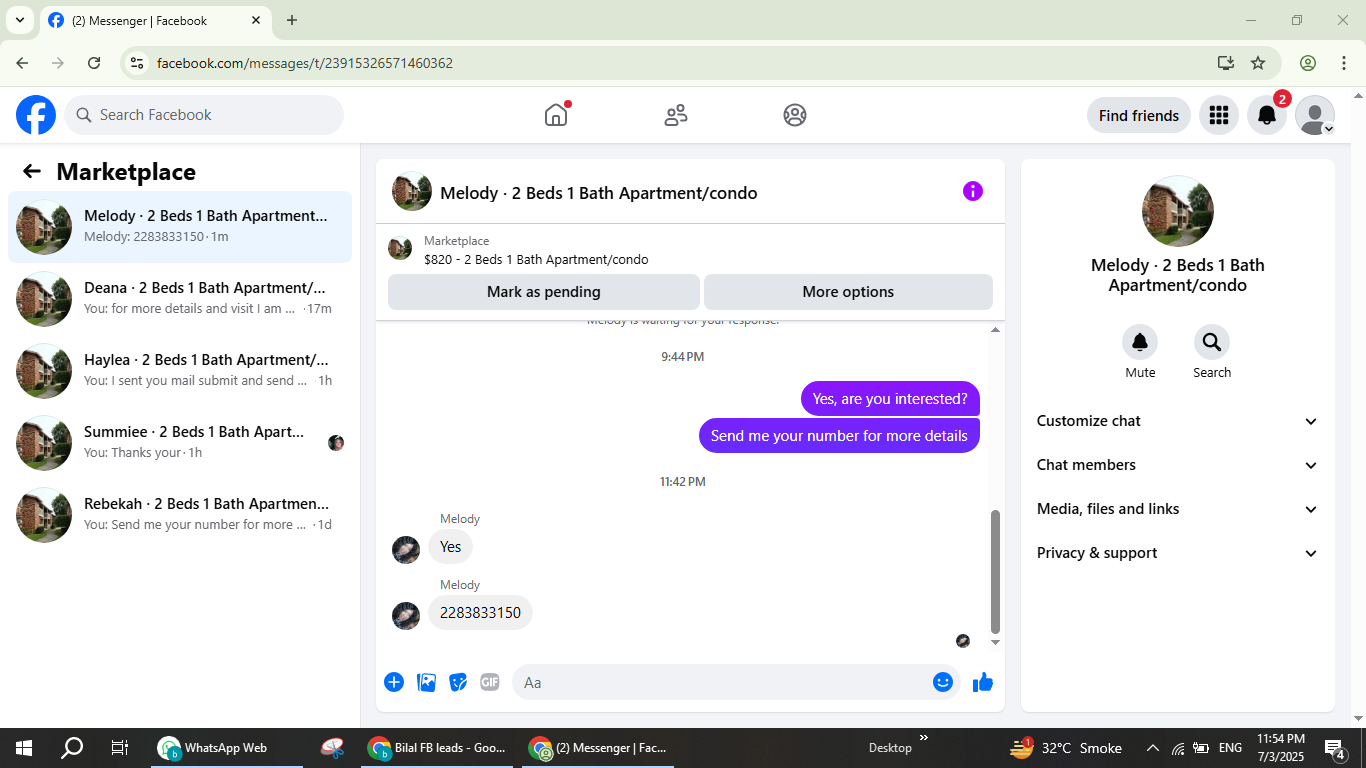Open the account profile avatar
This screenshot has height=768, width=1366.
(1315, 115)
